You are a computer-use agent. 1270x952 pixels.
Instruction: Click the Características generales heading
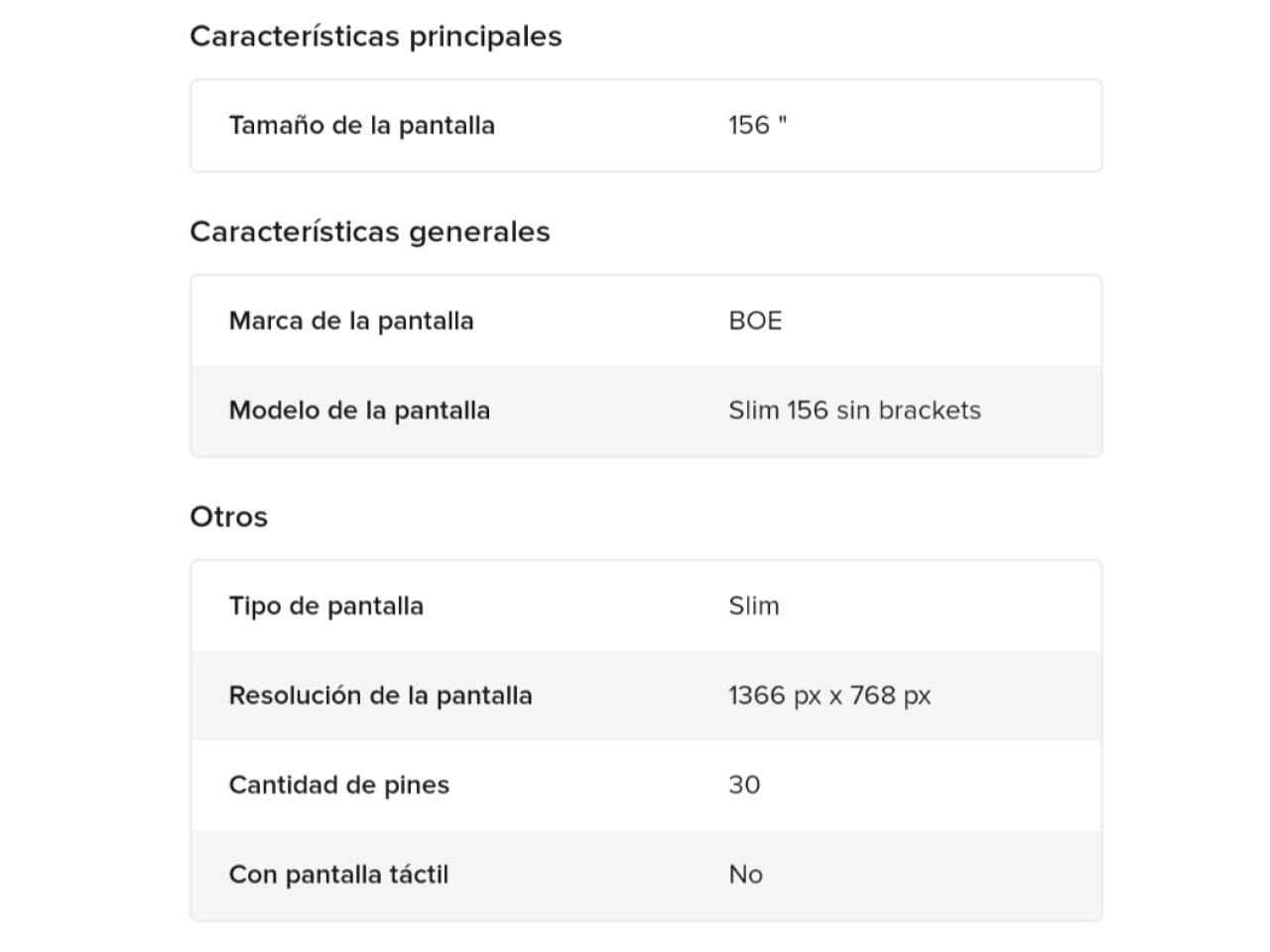tap(369, 232)
